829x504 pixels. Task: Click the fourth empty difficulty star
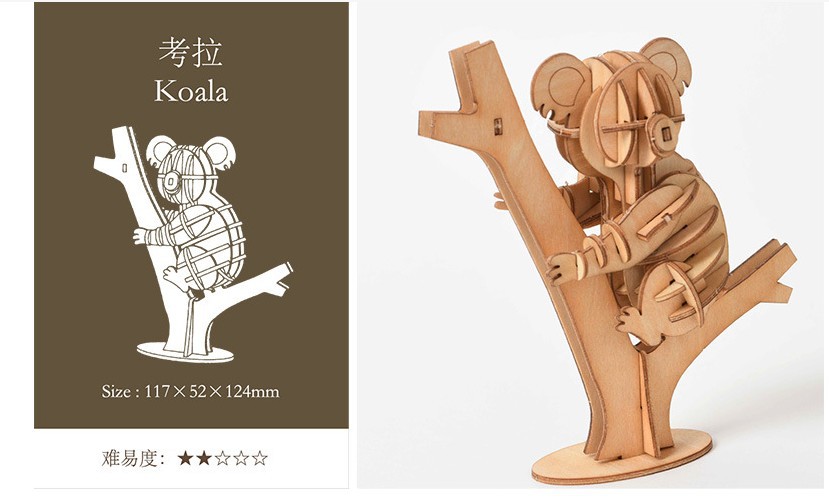tap(241, 458)
